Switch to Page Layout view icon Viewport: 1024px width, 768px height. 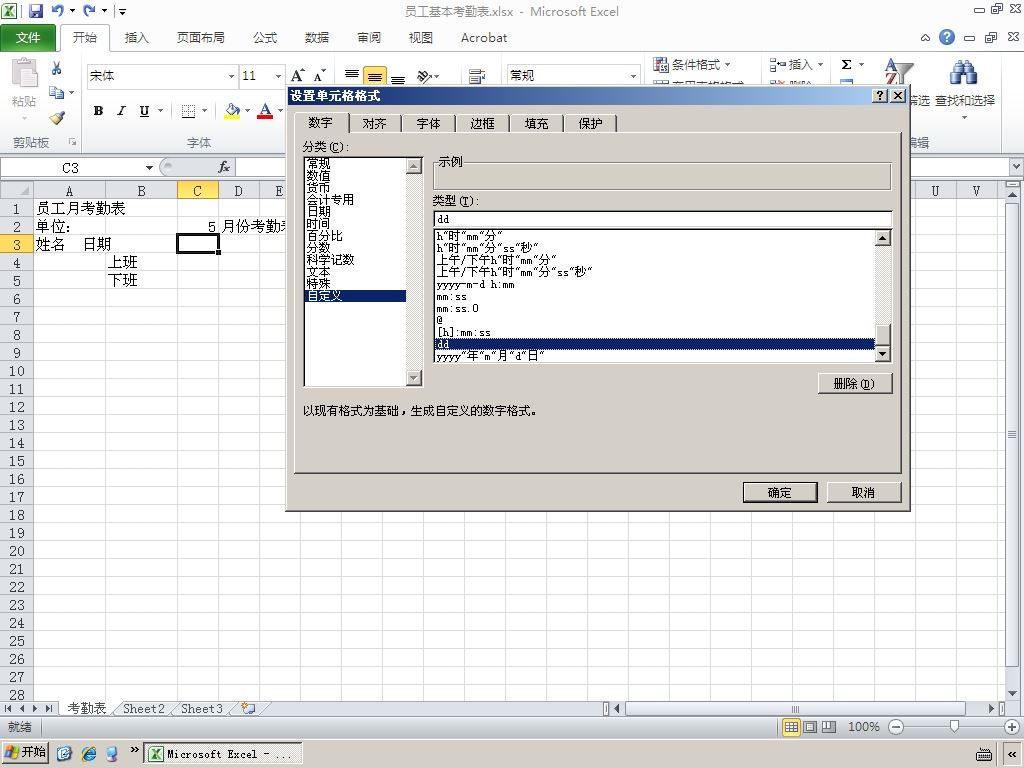tap(810, 727)
